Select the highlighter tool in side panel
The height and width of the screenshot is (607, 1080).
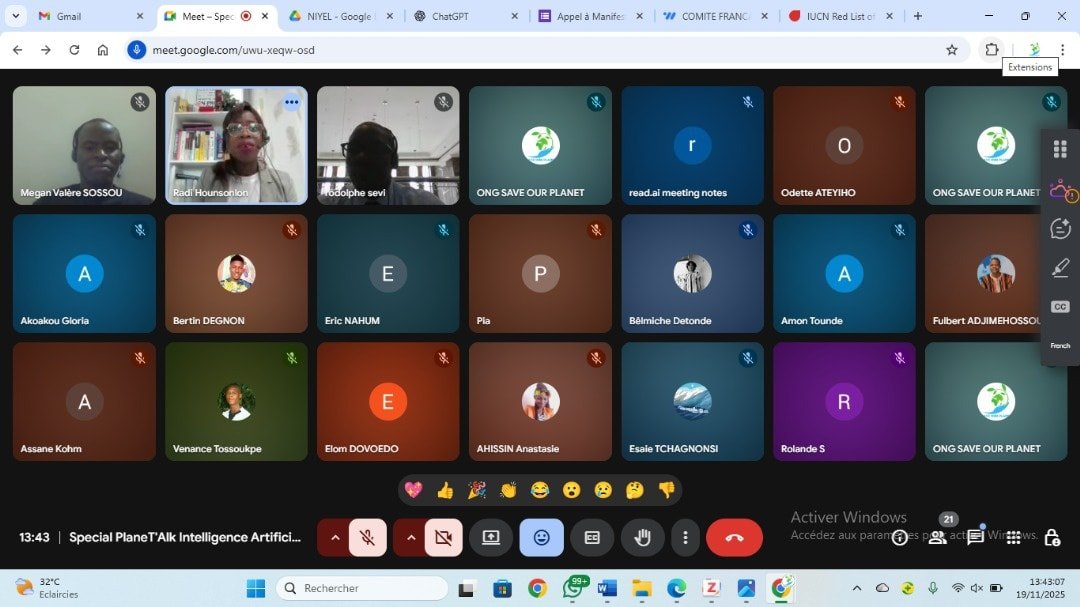[1060, 268]
